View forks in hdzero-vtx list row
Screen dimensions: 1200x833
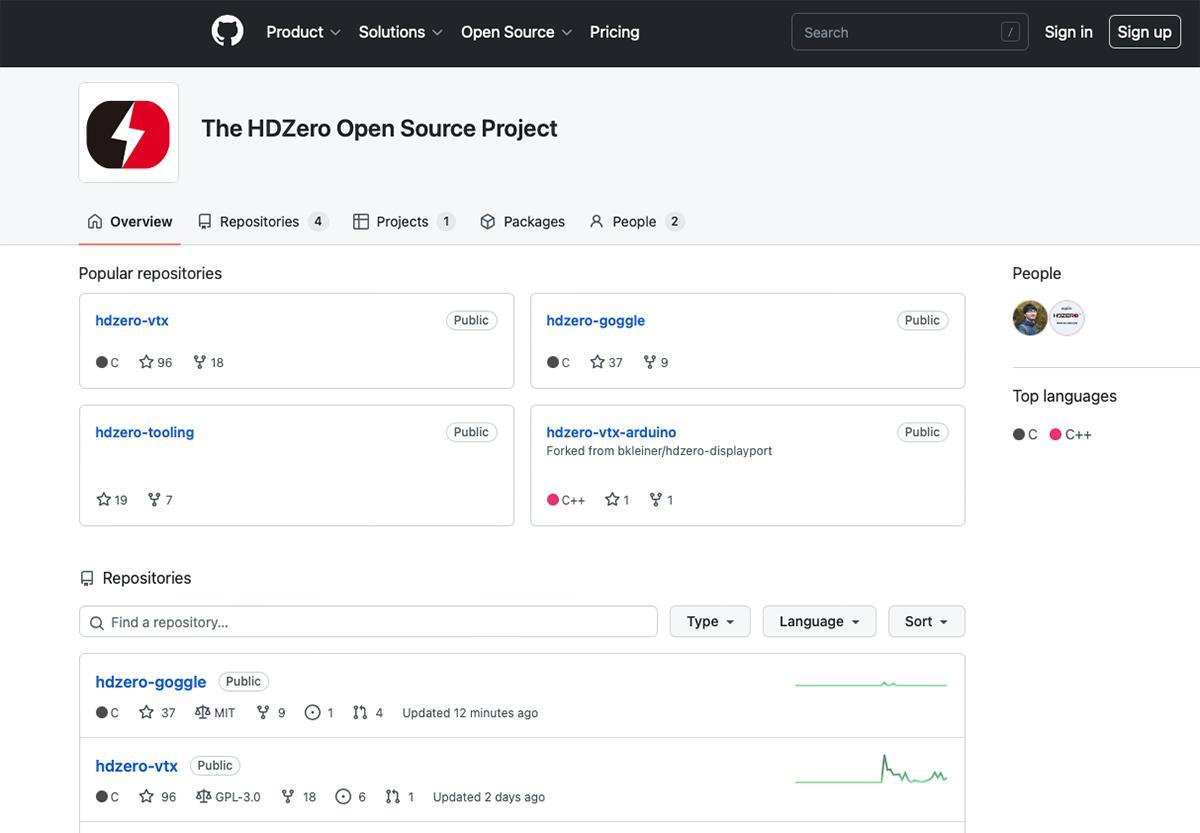pos(298,797)
